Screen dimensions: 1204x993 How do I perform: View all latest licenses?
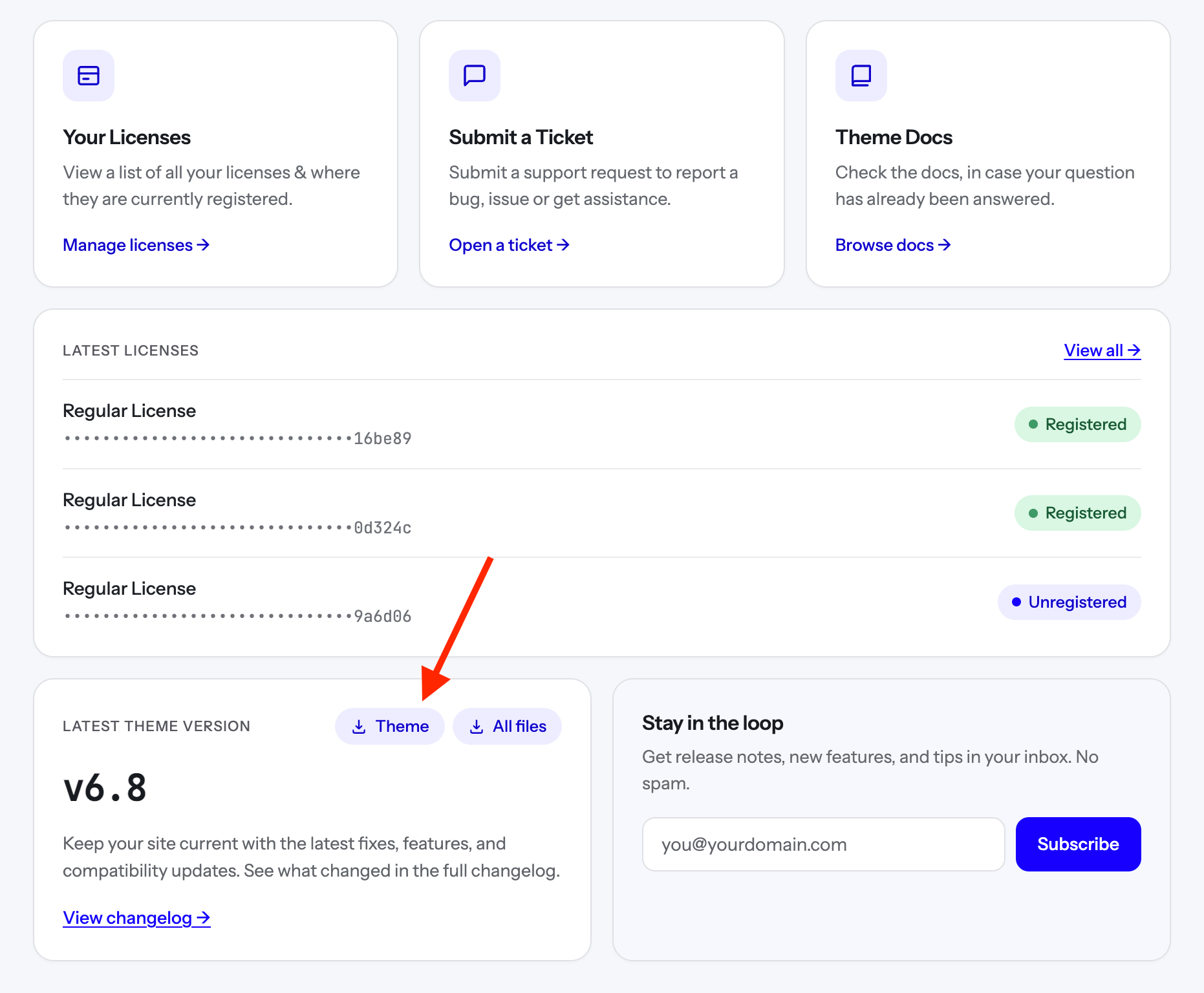coord(1102,350)
